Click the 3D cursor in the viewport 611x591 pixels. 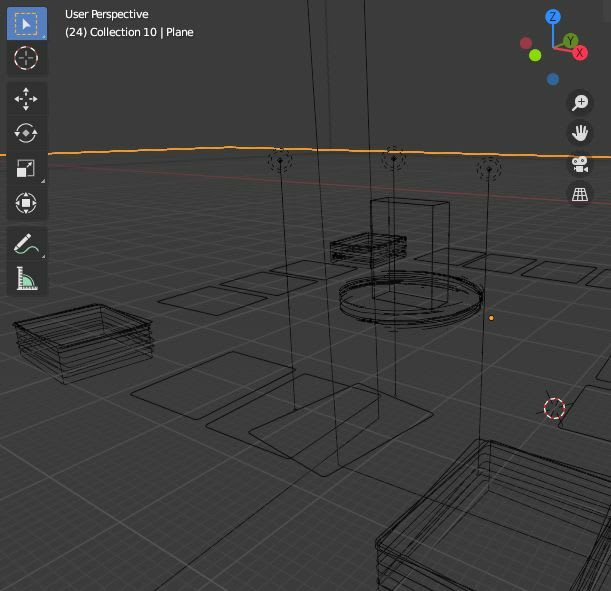(554, 408)
